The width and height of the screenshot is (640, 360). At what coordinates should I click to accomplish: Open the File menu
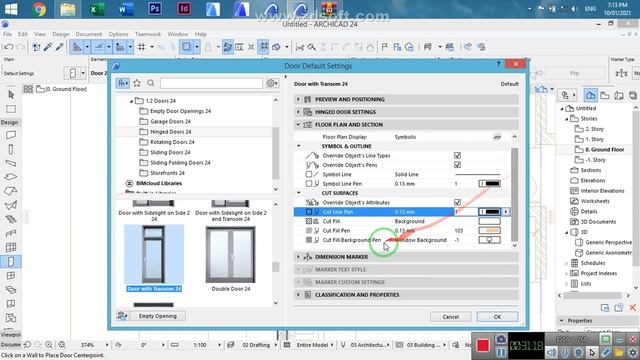(7, 34)
